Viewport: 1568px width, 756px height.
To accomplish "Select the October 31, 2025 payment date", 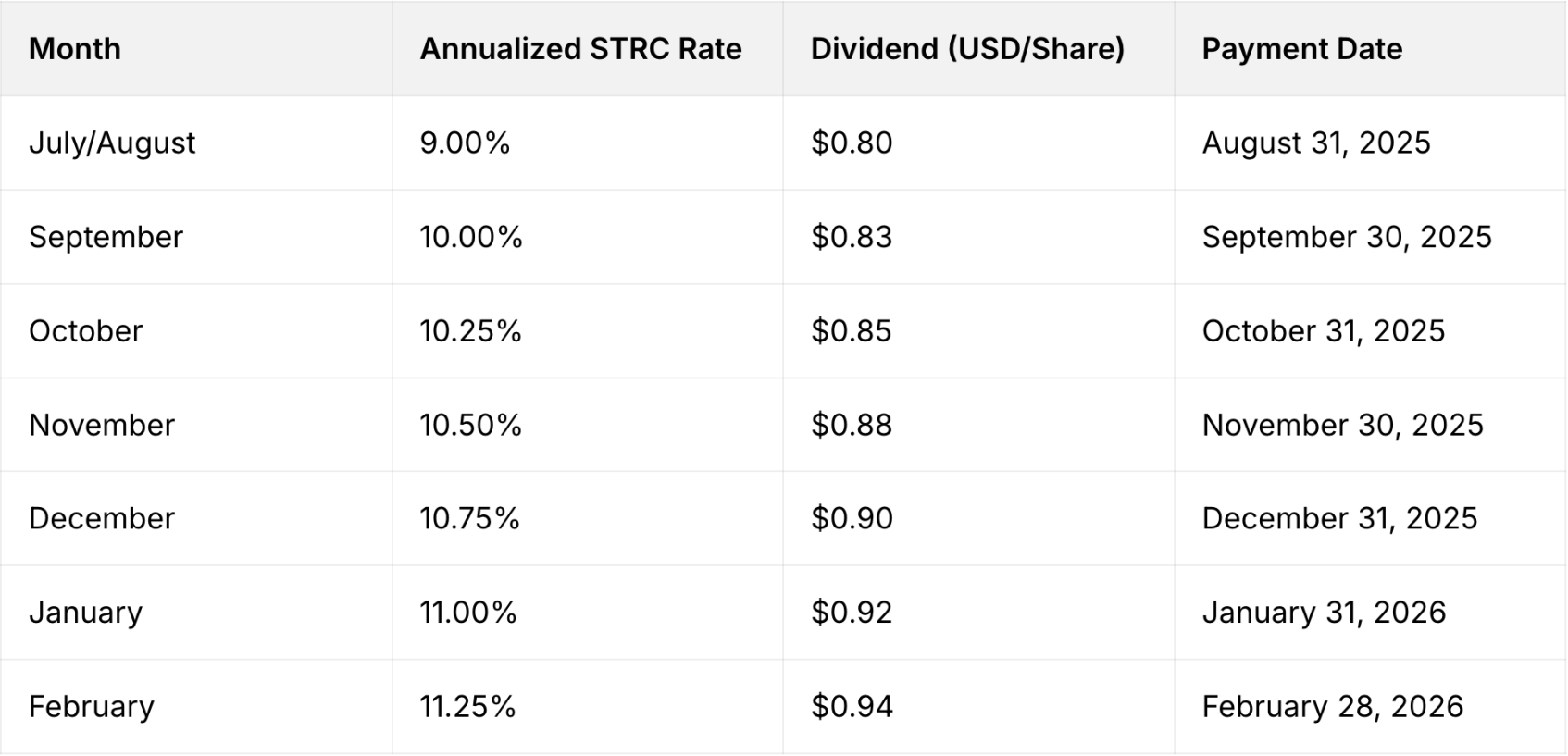I will pyautogui.click(x=1323, y=331).
